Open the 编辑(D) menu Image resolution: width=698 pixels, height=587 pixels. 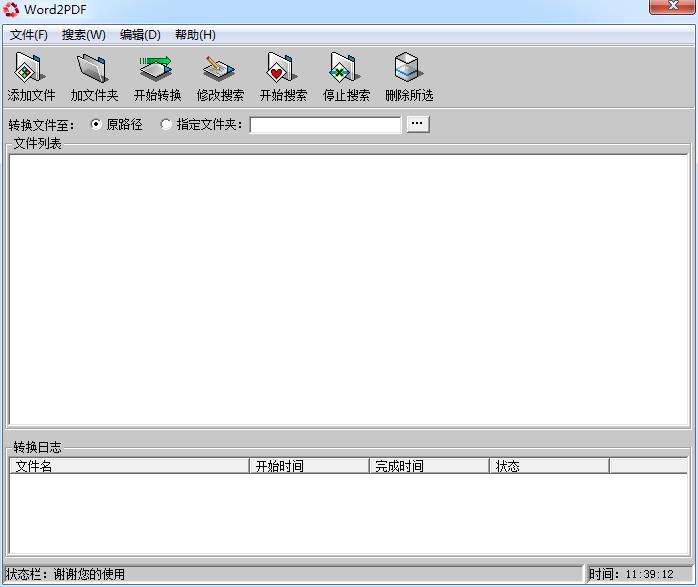pos(140,35)
